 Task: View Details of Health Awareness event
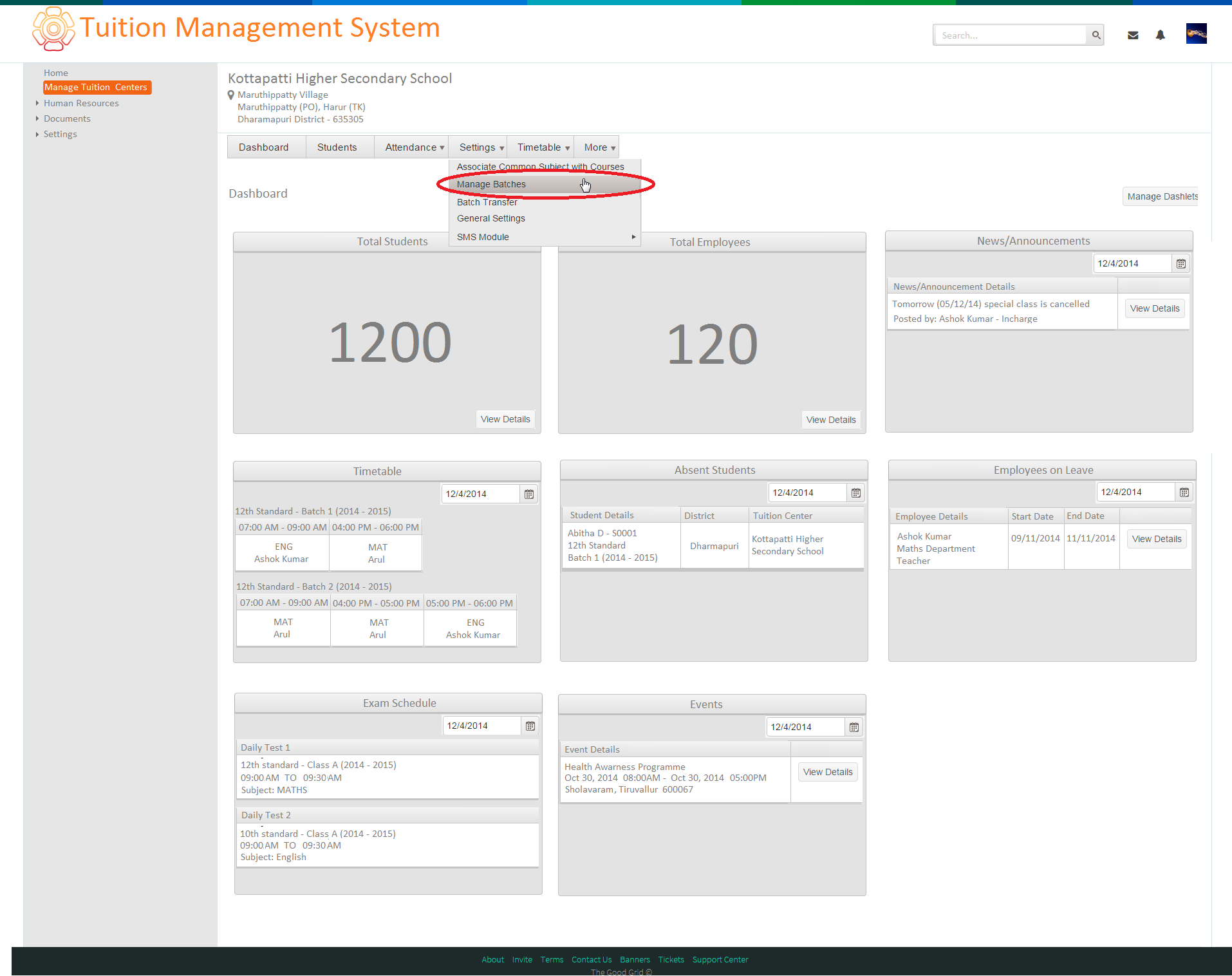(x=828, y=772)
